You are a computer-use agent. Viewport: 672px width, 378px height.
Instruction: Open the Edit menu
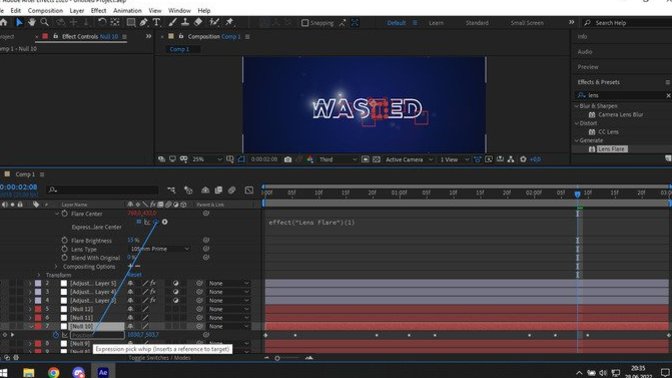15,10
